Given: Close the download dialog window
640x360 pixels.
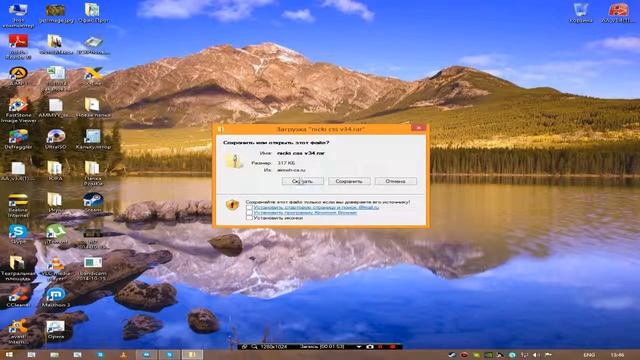Looking at the screenshot, I should coord(418,128).
